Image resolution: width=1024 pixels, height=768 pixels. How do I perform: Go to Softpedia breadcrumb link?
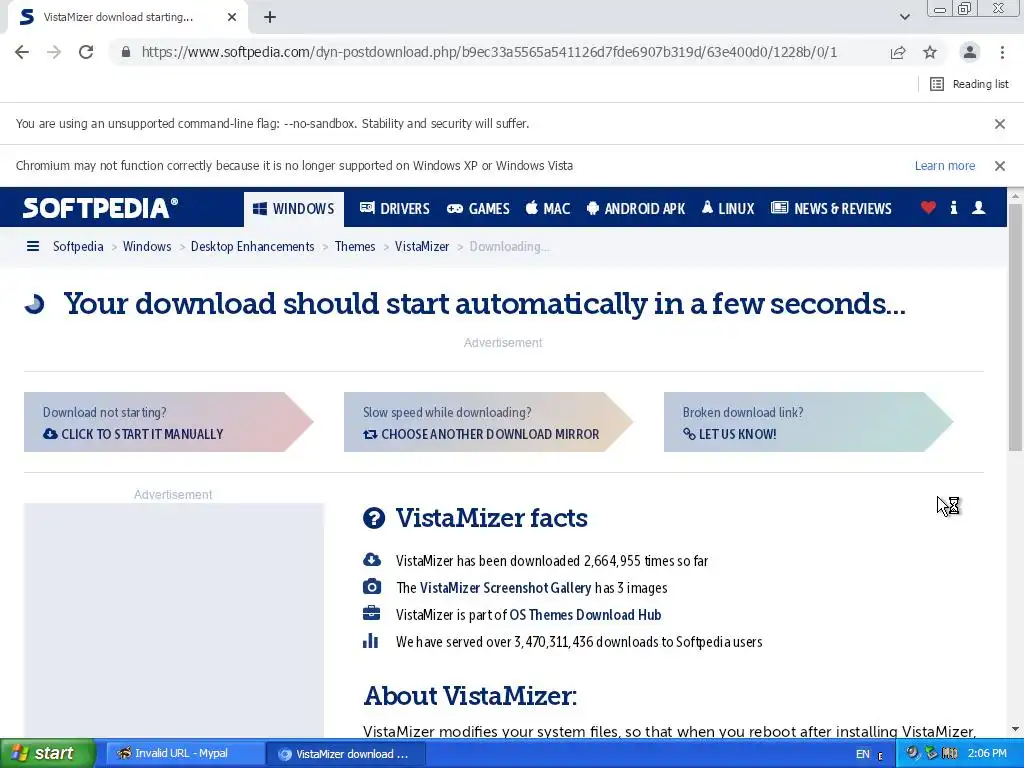[x=78, y=247]
